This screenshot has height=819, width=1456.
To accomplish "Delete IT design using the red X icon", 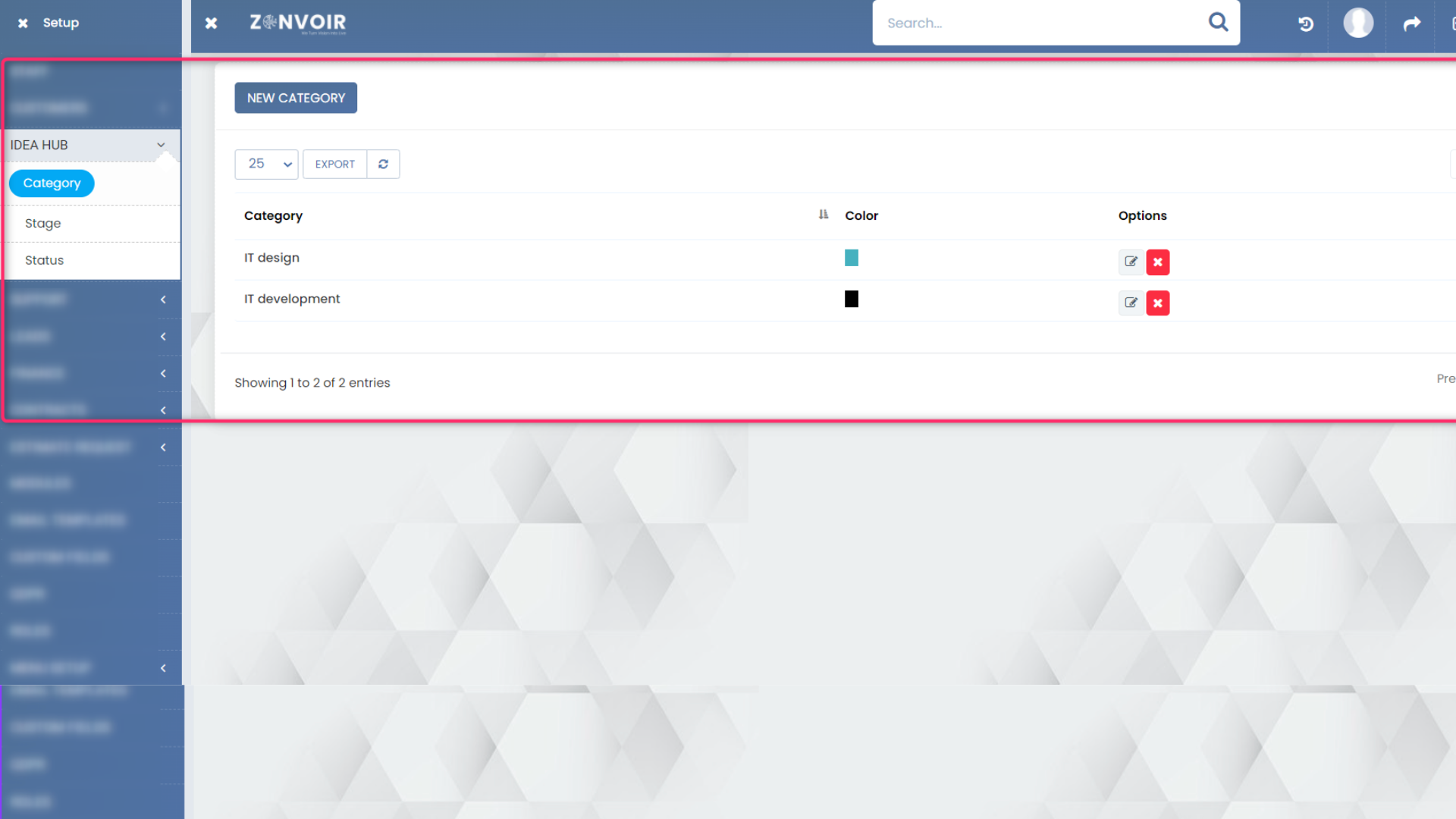I will coord(1158,262).
